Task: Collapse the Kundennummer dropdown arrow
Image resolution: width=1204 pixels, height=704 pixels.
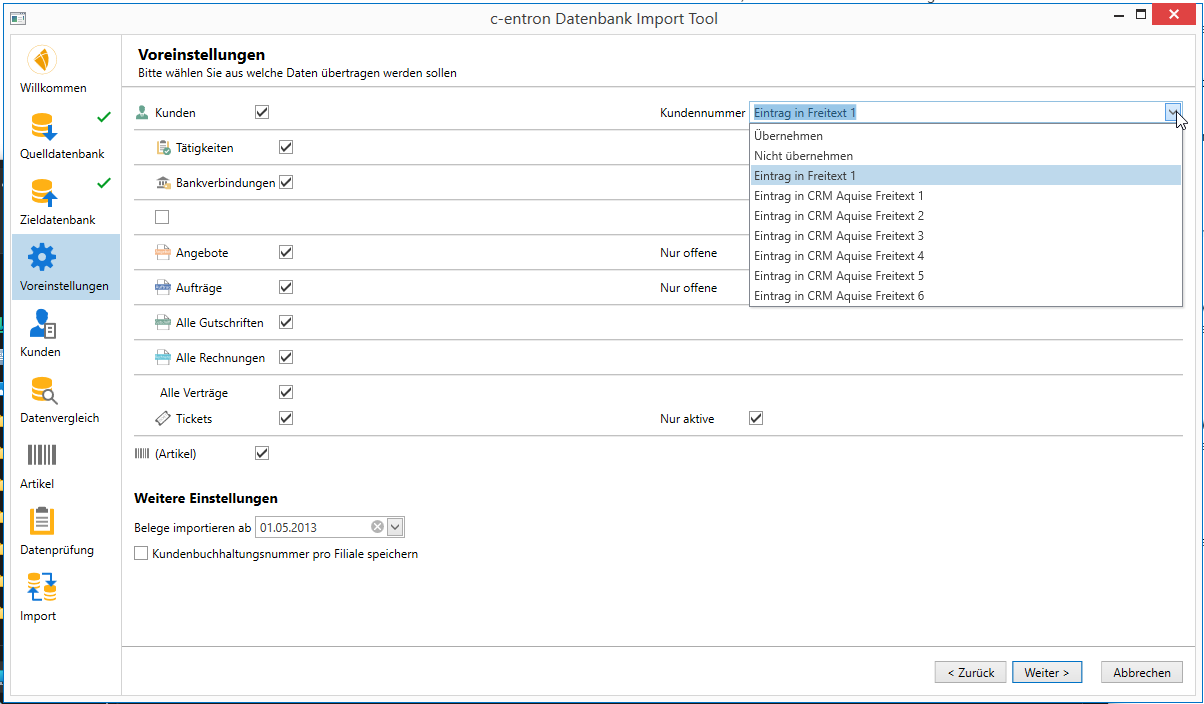Action: point(1172,113)
